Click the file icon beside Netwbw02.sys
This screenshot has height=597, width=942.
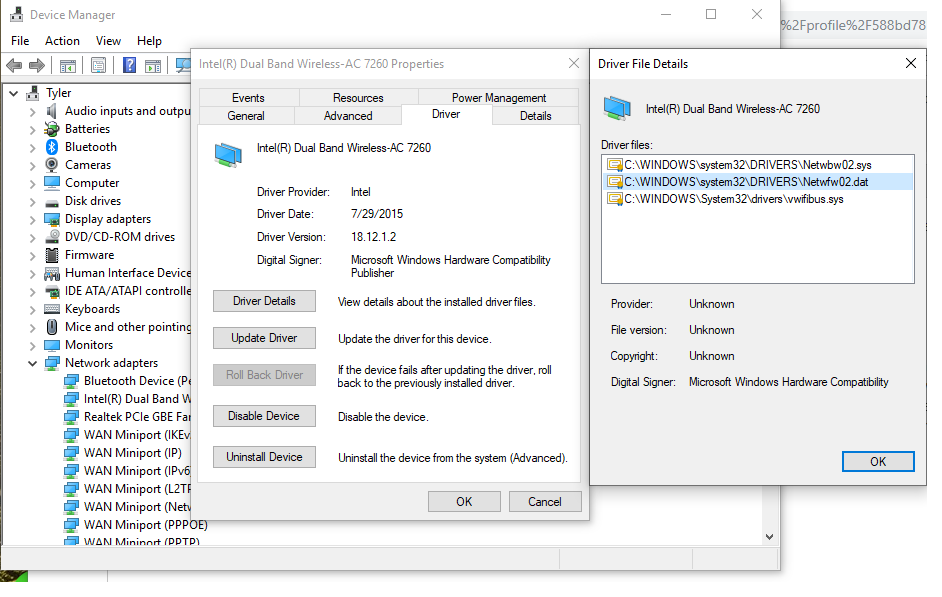coord(615,165)
